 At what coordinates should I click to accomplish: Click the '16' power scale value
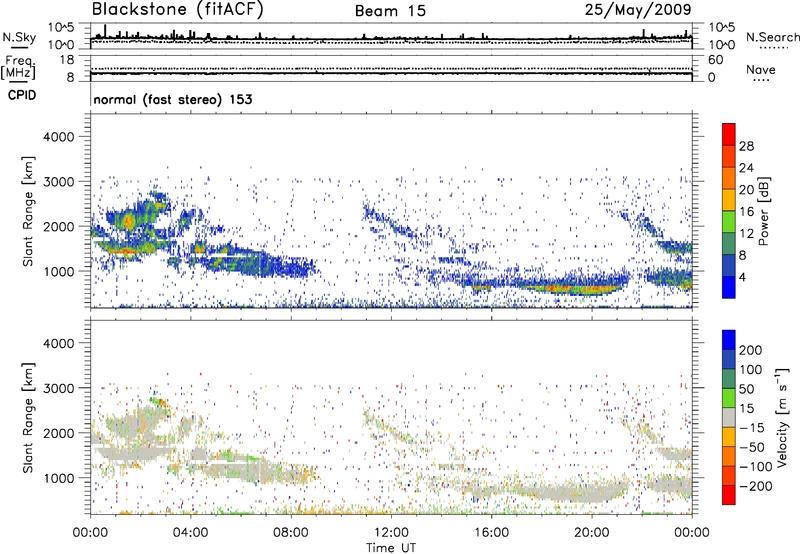click(x=746, y=212)
